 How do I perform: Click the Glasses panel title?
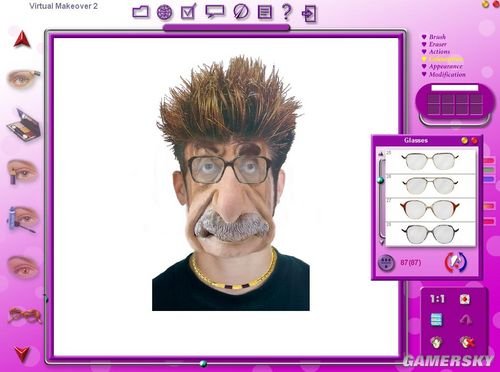[416, 140]
